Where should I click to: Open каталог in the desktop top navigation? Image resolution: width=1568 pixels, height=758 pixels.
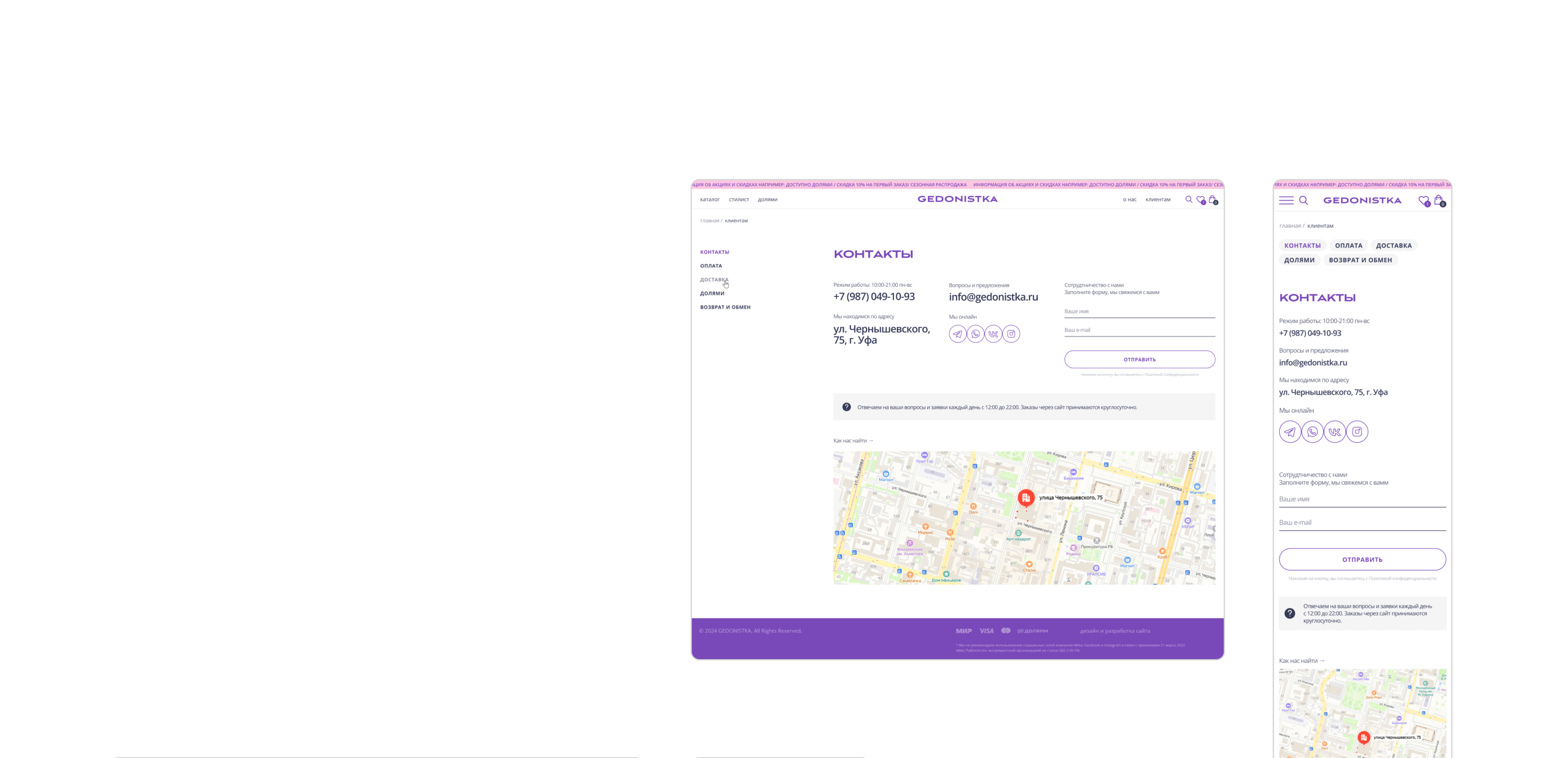coord(710,200)
